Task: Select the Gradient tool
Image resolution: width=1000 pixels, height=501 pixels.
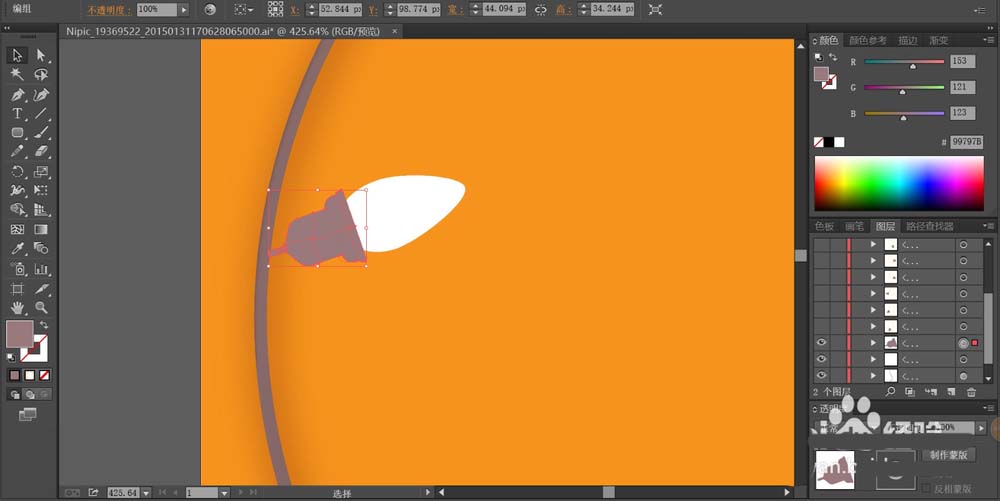Action: click(x=41, y=229)
